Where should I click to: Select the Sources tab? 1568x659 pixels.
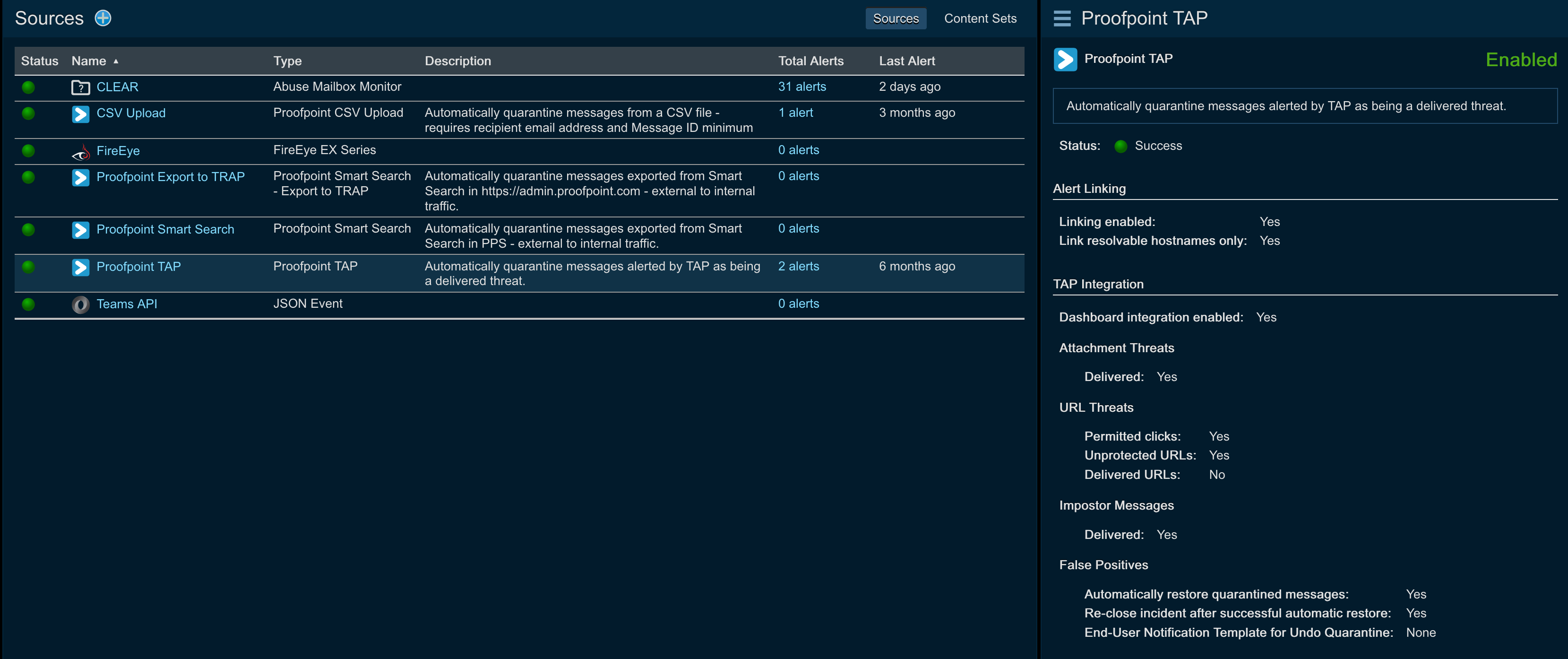coord(896,19)
